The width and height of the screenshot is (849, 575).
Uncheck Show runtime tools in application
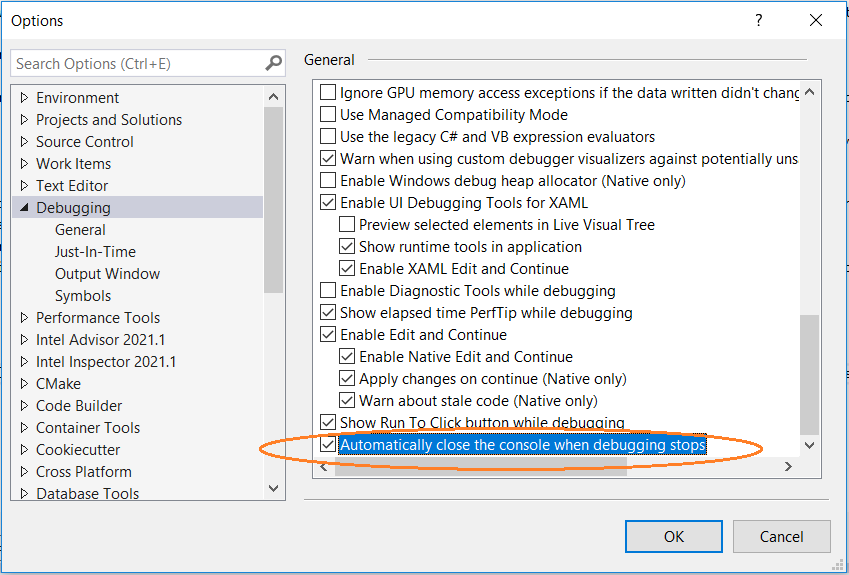click(347, 246)
